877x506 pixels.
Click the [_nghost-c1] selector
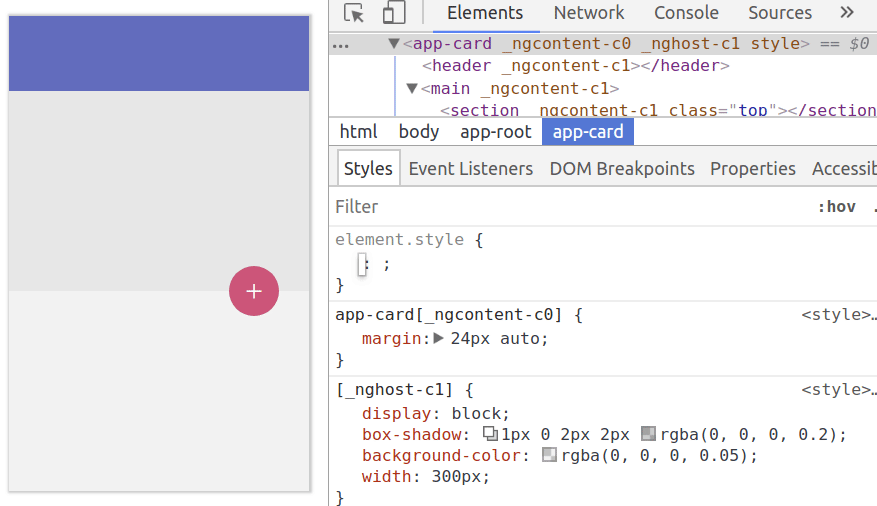[x=394, y=390]
